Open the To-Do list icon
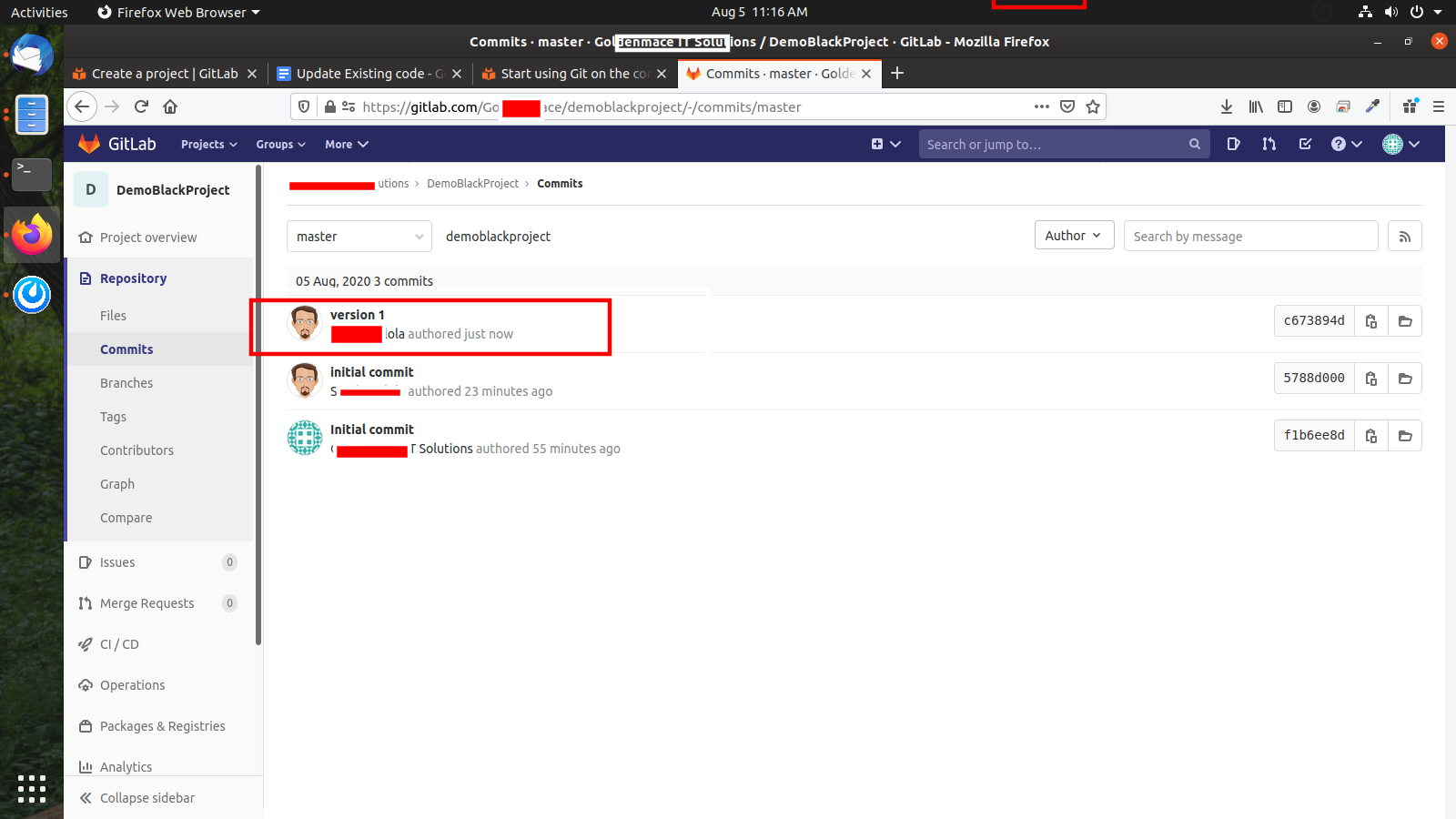The image size is (1456, 819). click(1305, 144)
